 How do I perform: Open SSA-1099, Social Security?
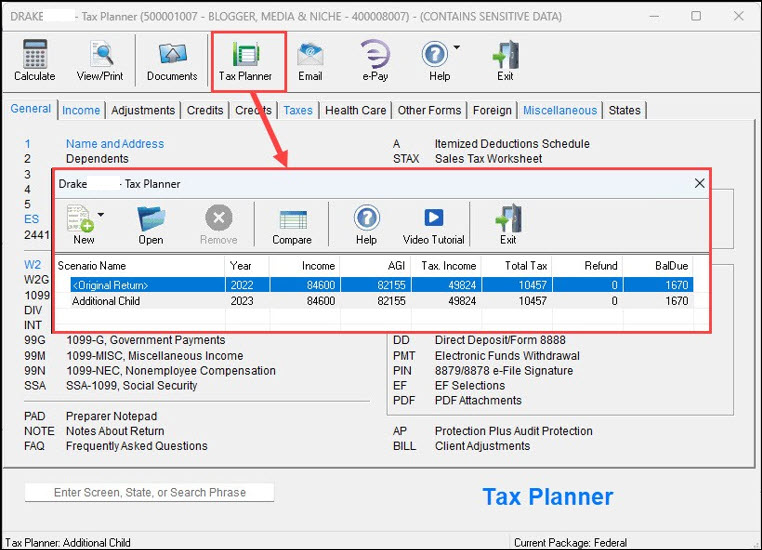coord(132,386)
